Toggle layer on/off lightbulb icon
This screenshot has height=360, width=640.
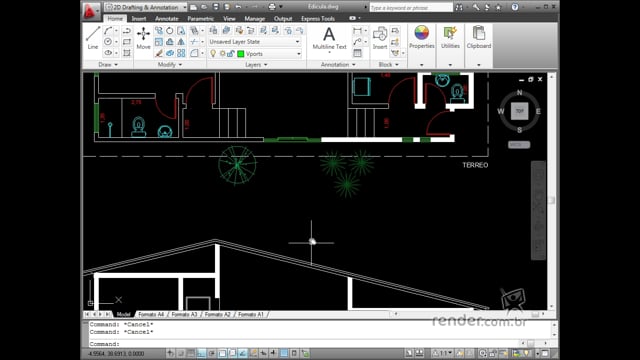213,53
